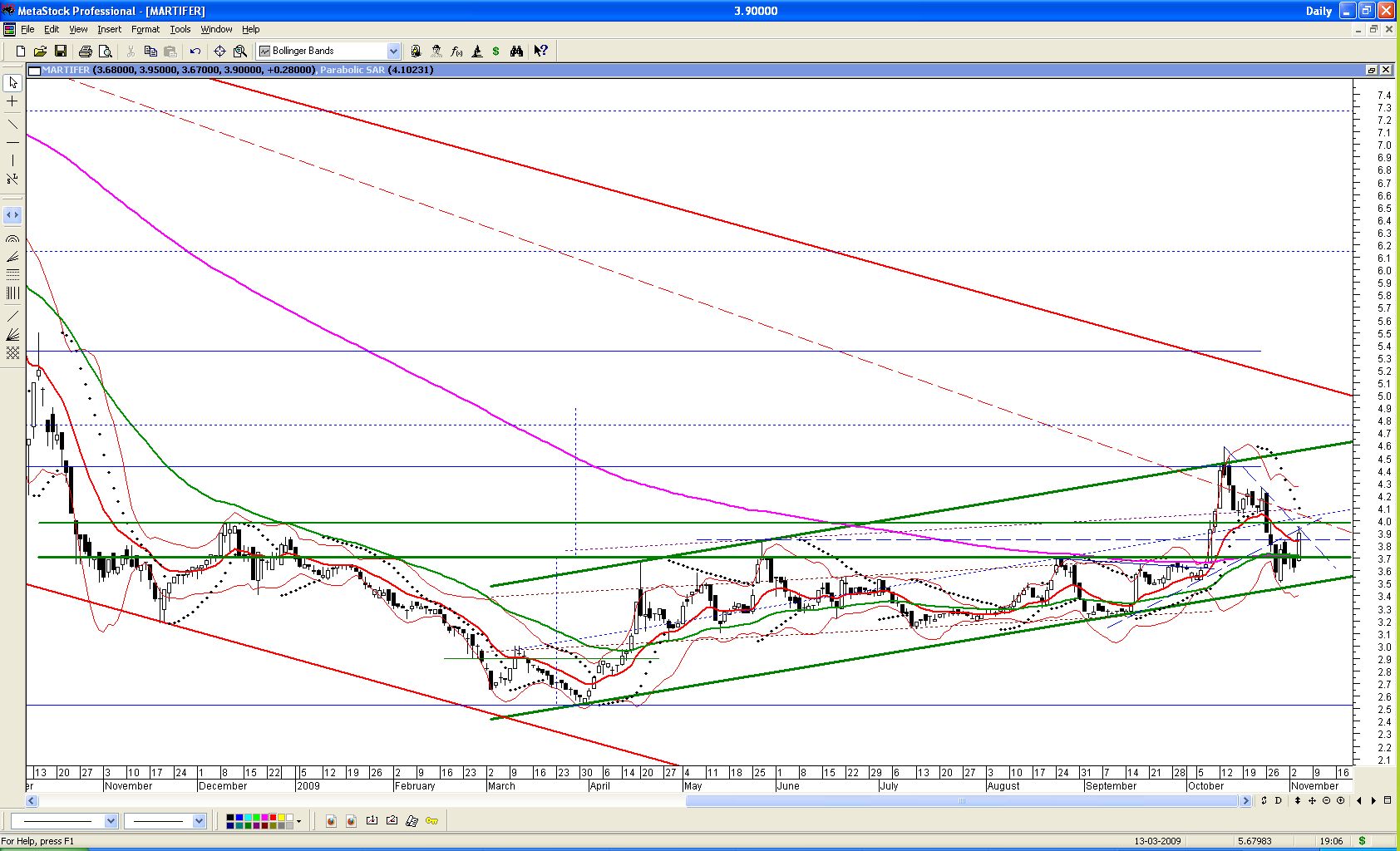
Task: Click the print preview icon
Action: [106, 51]
